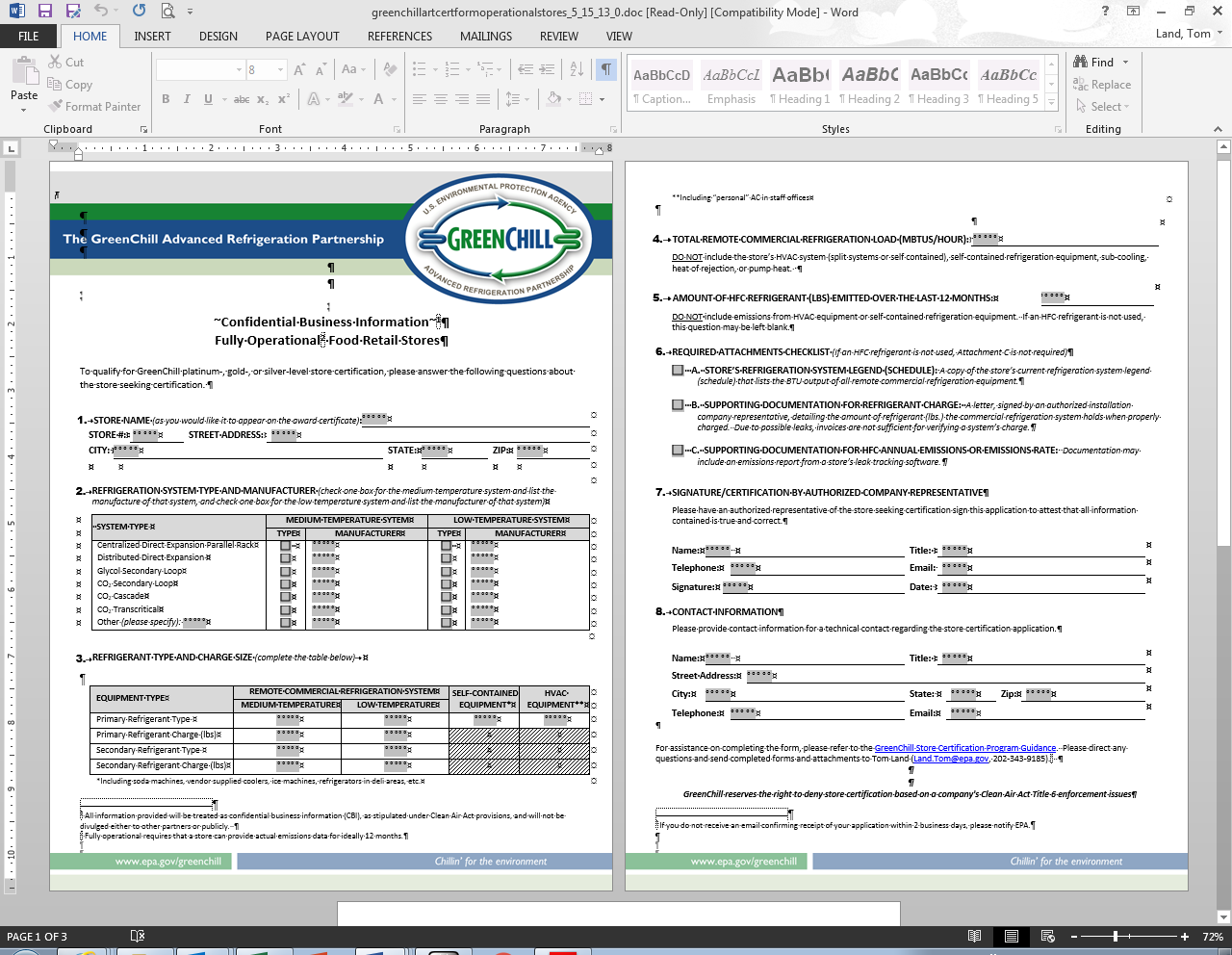This screenshot has width=1232, height=955.
Task: Click the Store Name form field
Action: pos(373,419)
